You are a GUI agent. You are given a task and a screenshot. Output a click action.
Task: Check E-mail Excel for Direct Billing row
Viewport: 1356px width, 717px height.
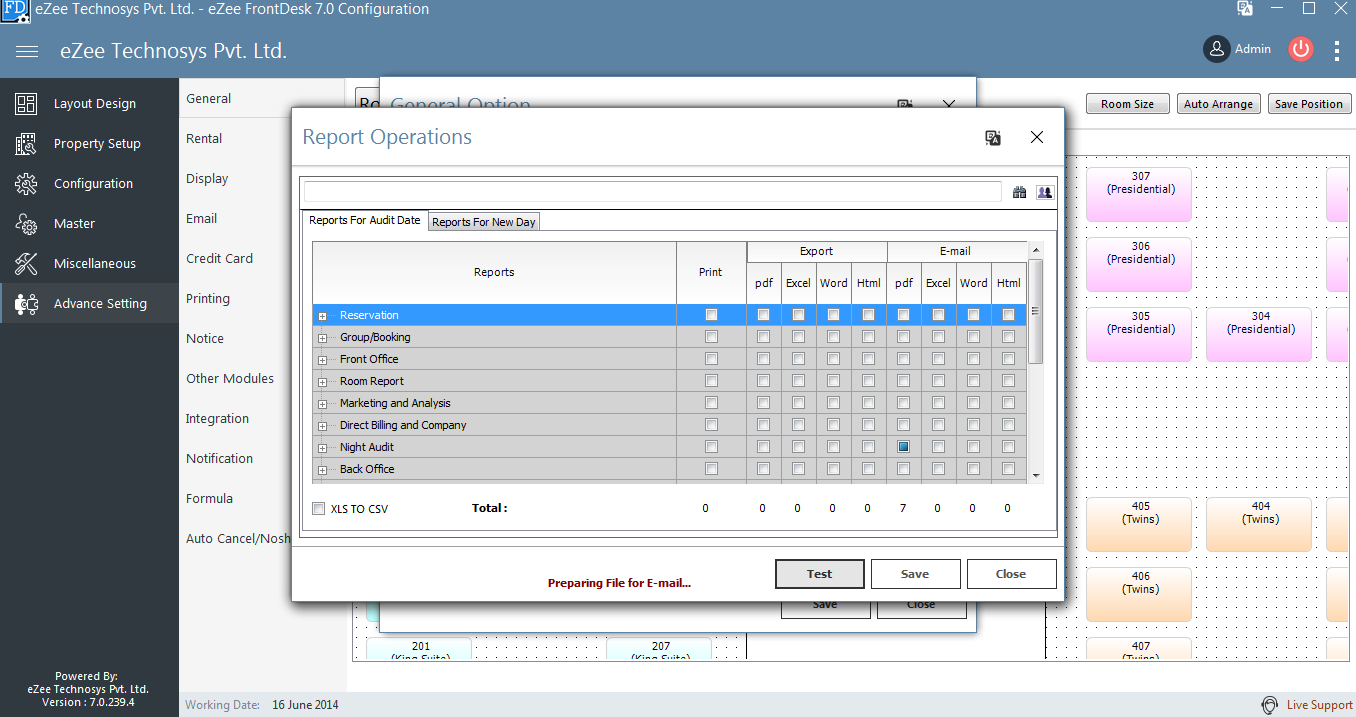(938, 425)
